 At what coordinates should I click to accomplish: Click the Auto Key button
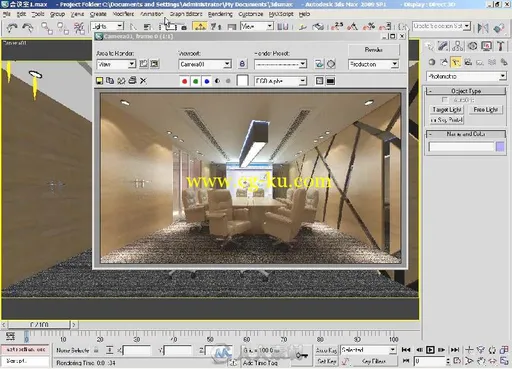326,350
